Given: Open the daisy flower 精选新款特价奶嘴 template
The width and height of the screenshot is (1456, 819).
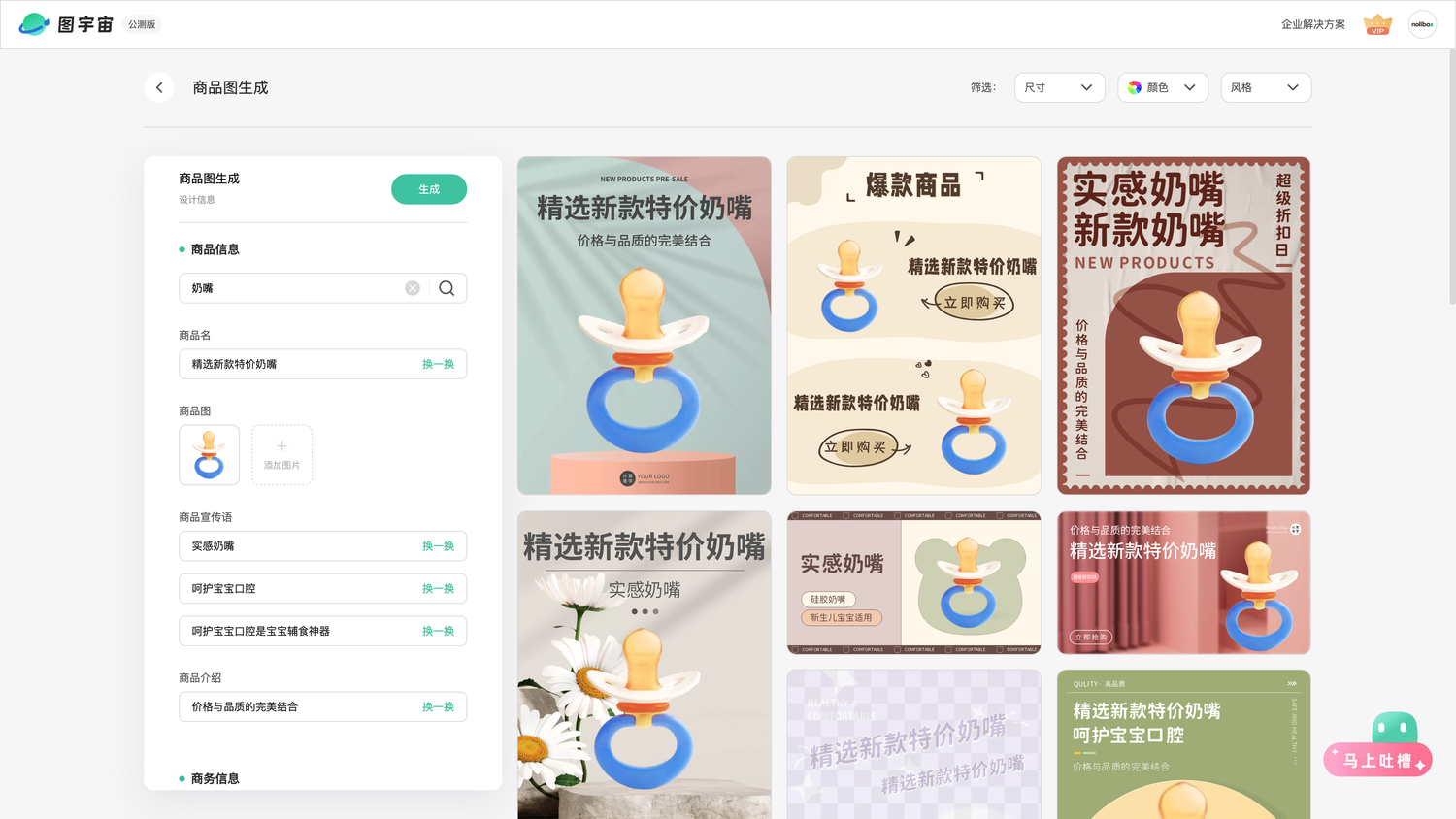Looking at the screenshot, I should tap(645, 666).
